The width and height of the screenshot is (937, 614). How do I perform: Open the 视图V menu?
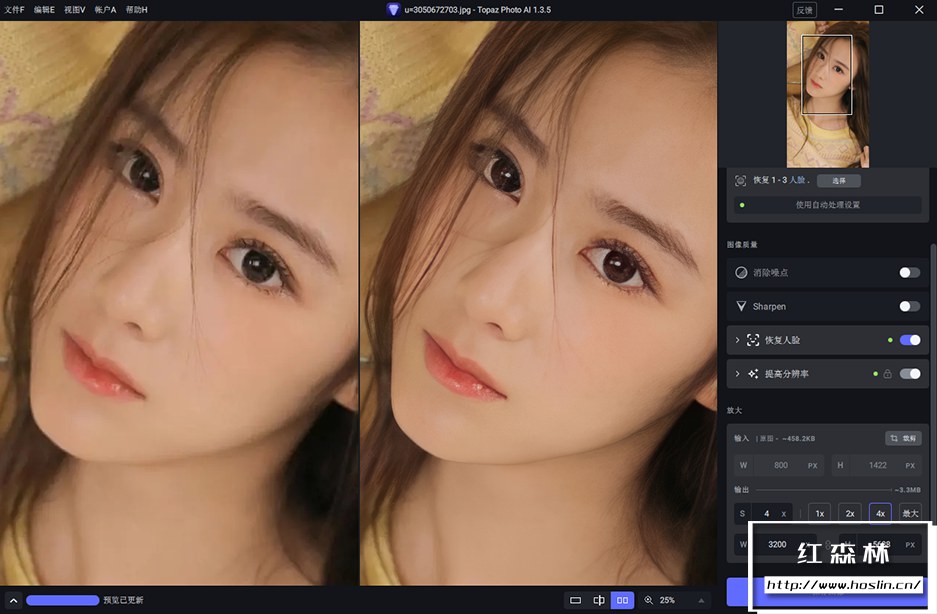point(75,10)
